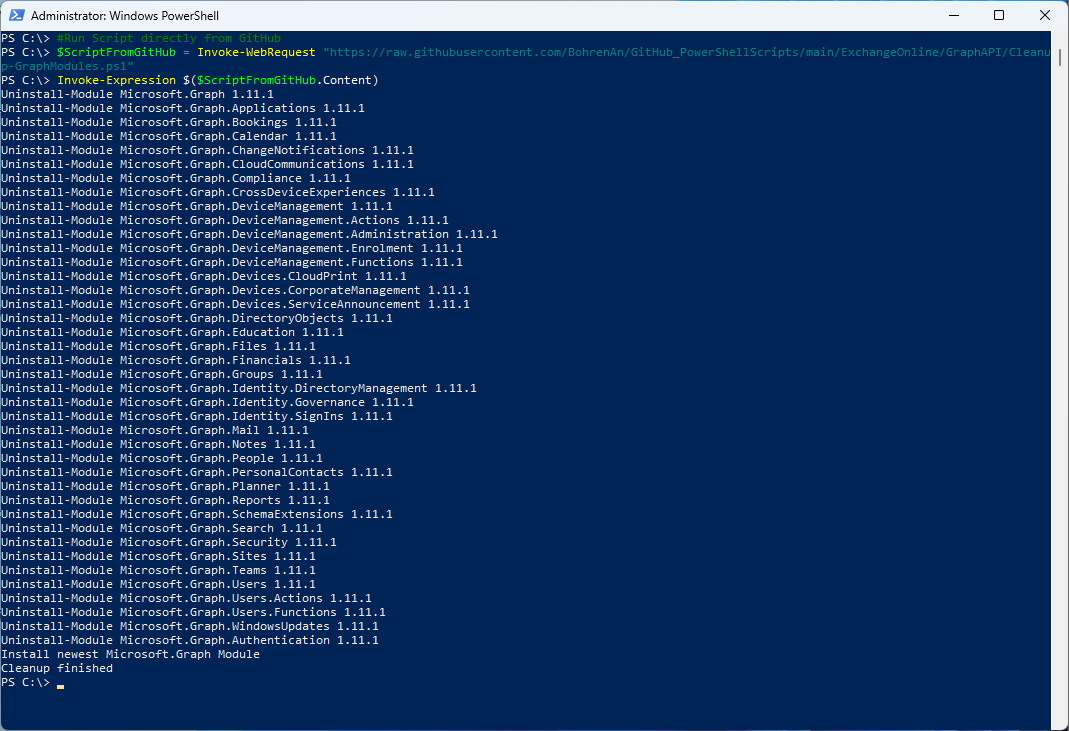Click the 'Microsoft.Graph.Identity.Governance 1.11.1' line
The height and width of the screenshot is (731, 1069).
[207, 402]
